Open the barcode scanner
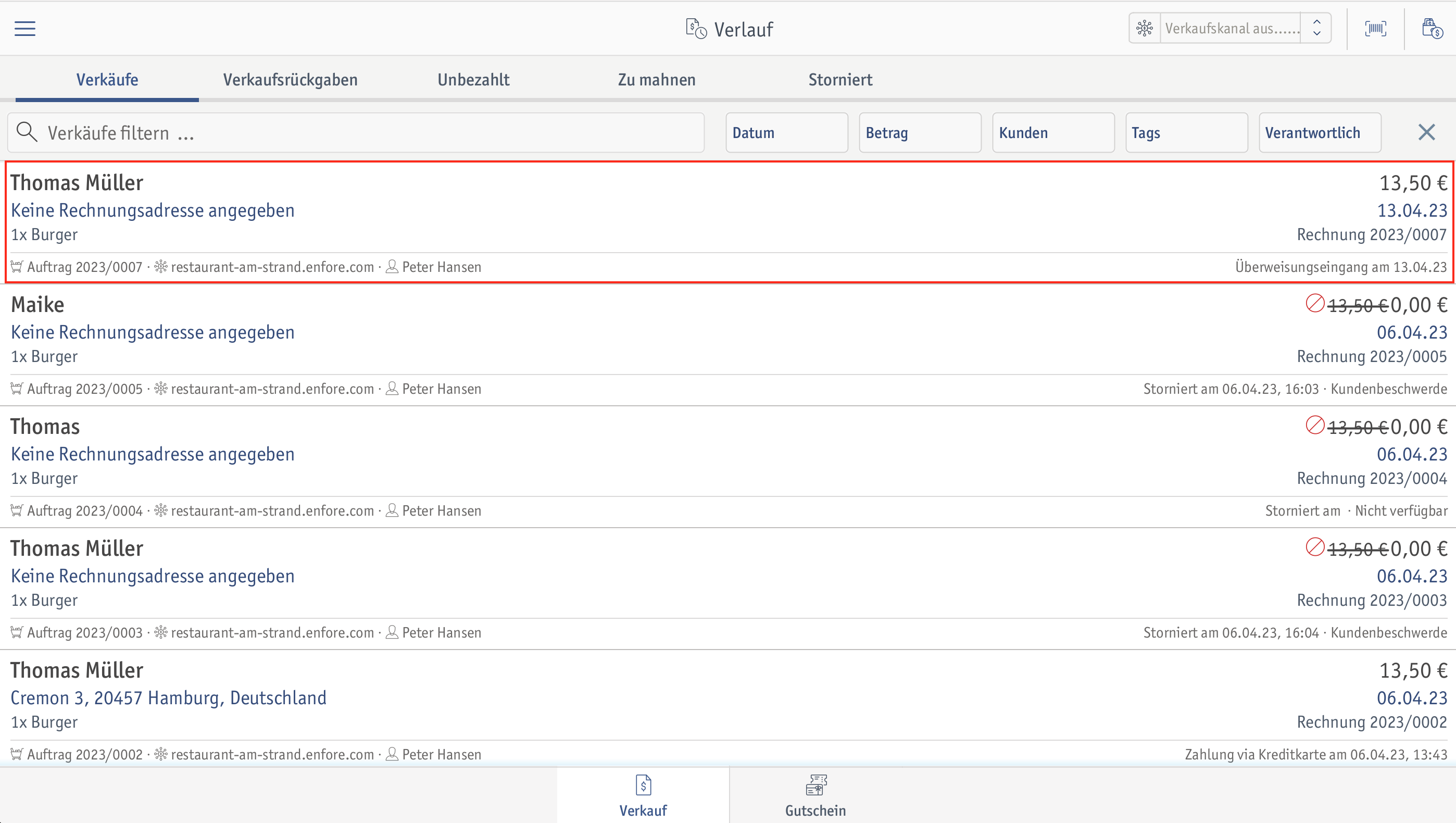 click(x=1376, y=28)
